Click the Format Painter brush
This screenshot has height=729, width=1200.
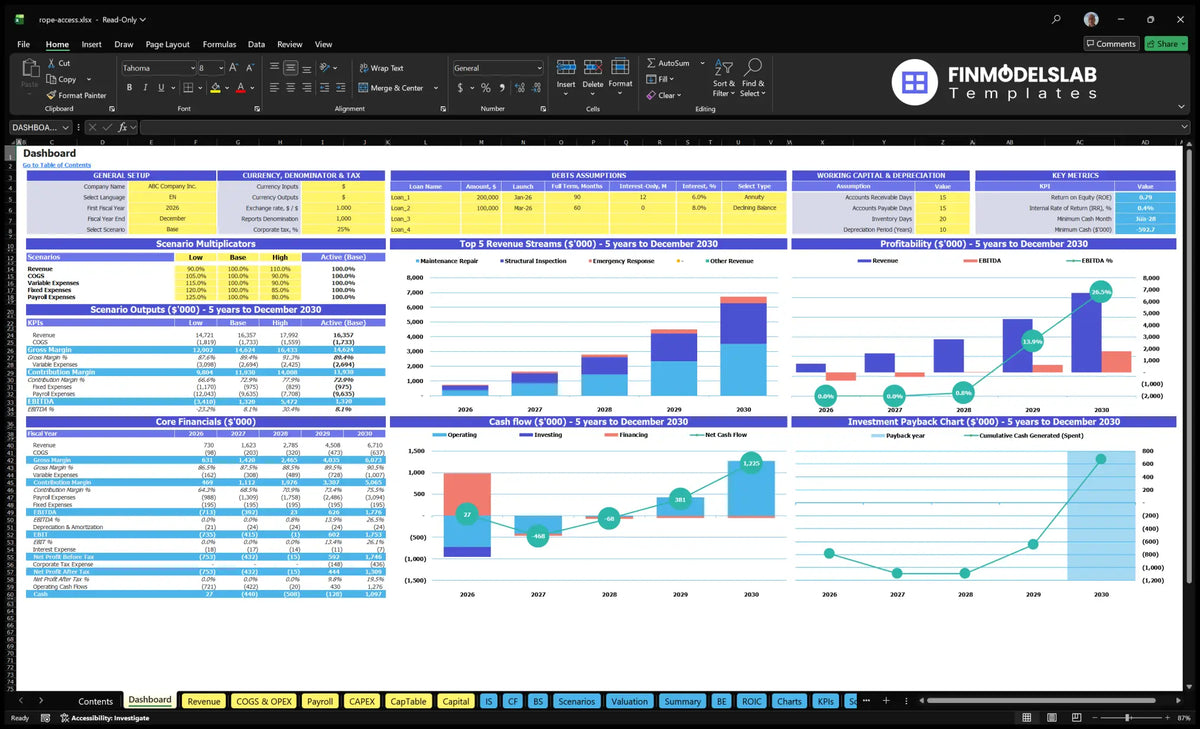click(x=51, y=95)
